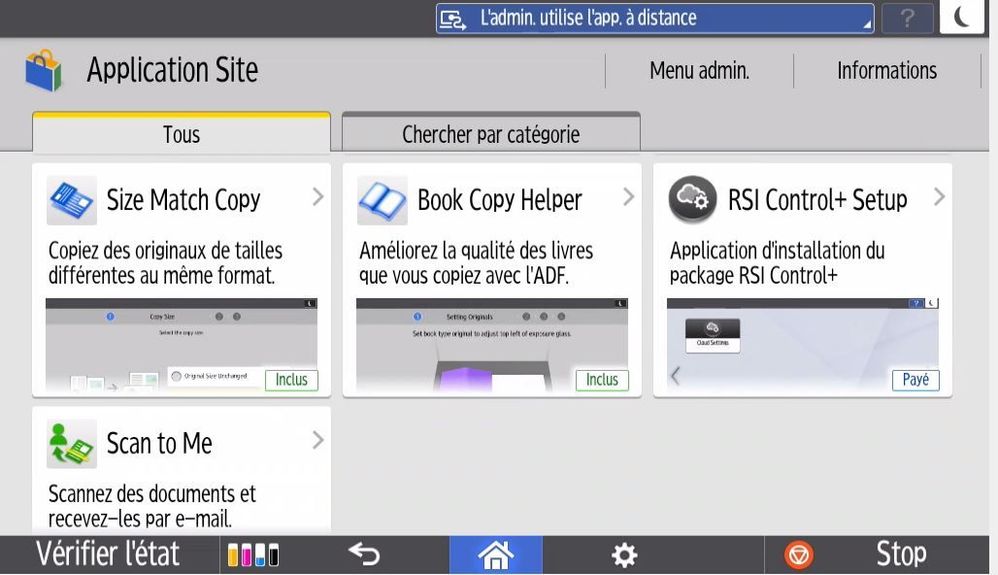
Task: Click the Application Site heading text
Action: coord(172,70)
